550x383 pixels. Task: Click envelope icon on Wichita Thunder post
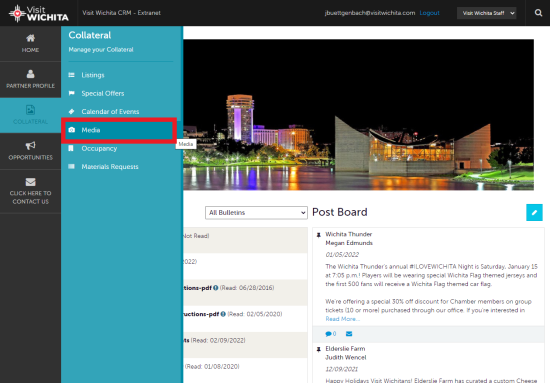pos(349,334)
